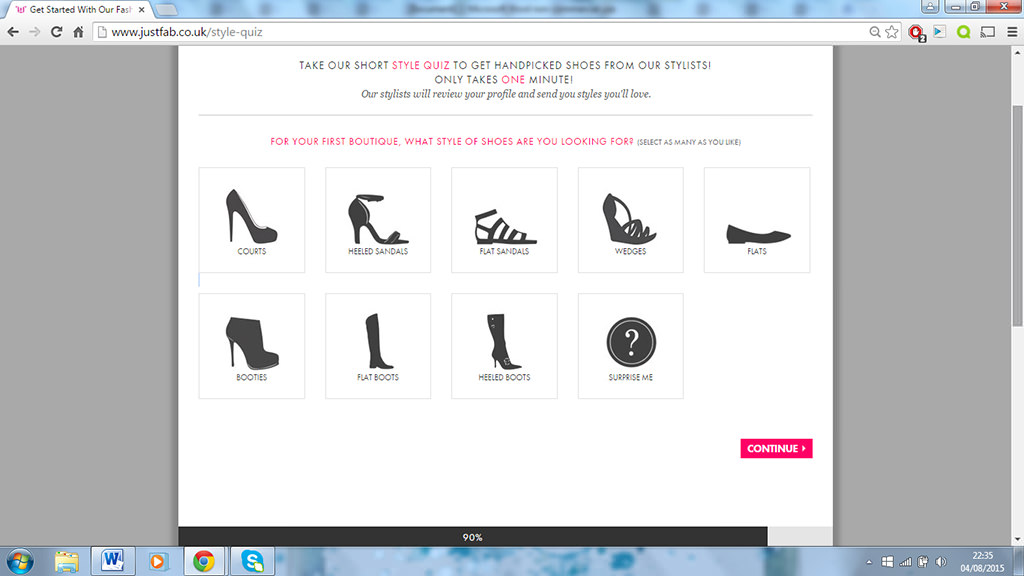Go to browser home page

[79, 32]
